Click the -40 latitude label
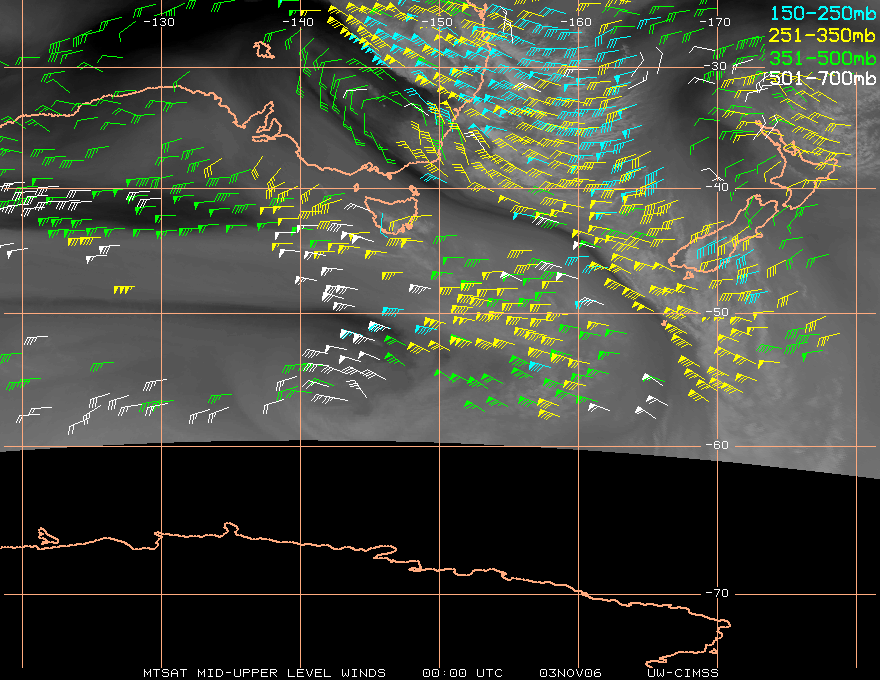 coord(717,187)
